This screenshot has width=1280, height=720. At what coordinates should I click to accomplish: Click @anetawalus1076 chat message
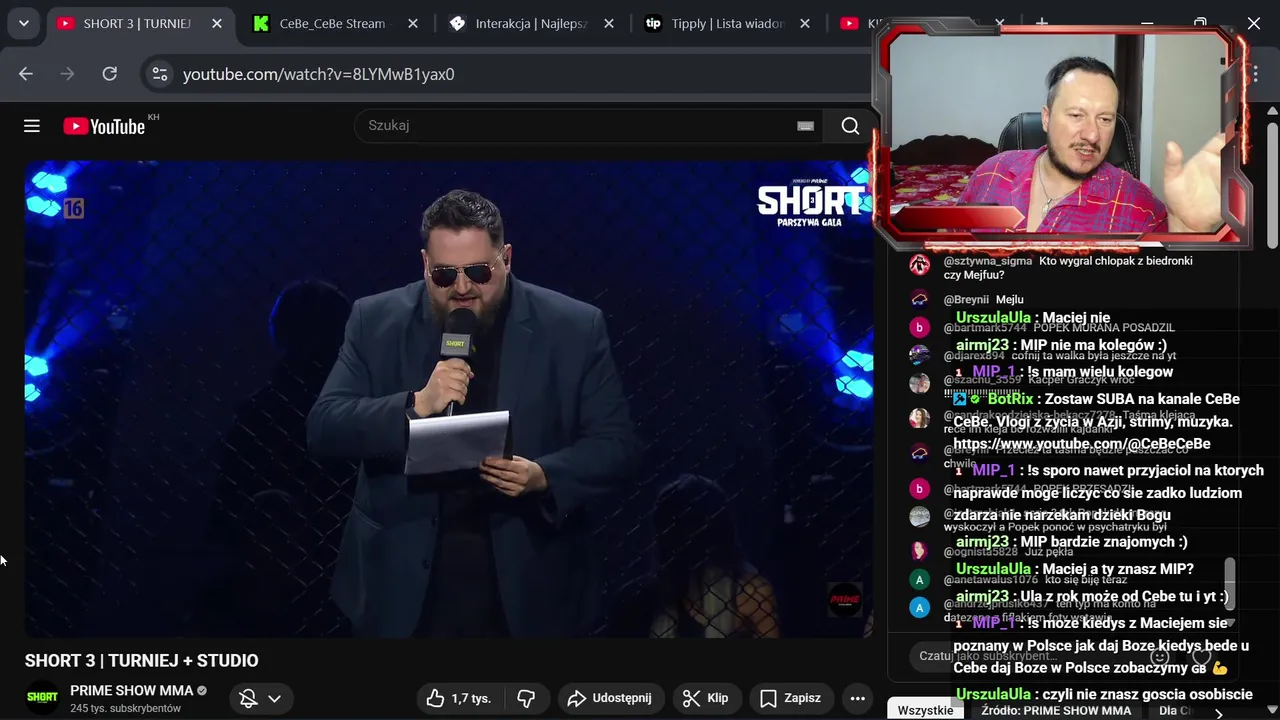pyautogui.click(x=1035, y=579)
